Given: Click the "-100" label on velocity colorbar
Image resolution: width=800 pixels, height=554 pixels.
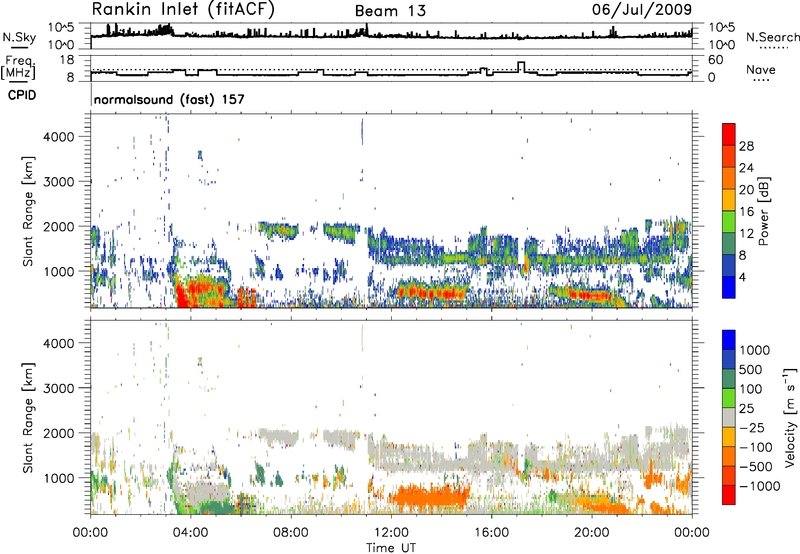Looking at the screenshot, I should coord(755,447).
